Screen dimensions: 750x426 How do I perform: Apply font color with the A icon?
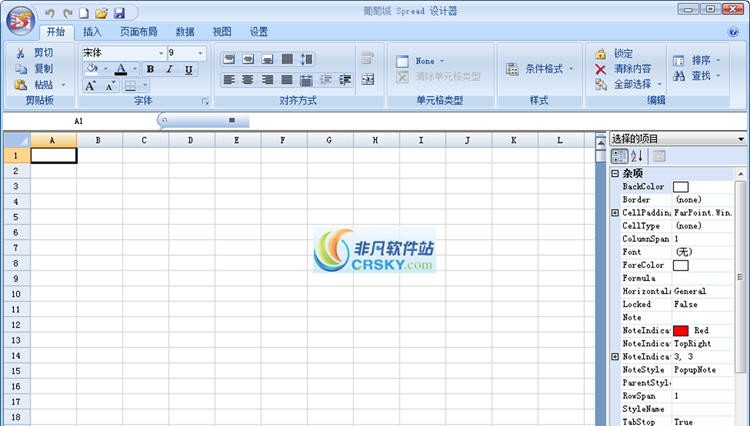[121, 69]
